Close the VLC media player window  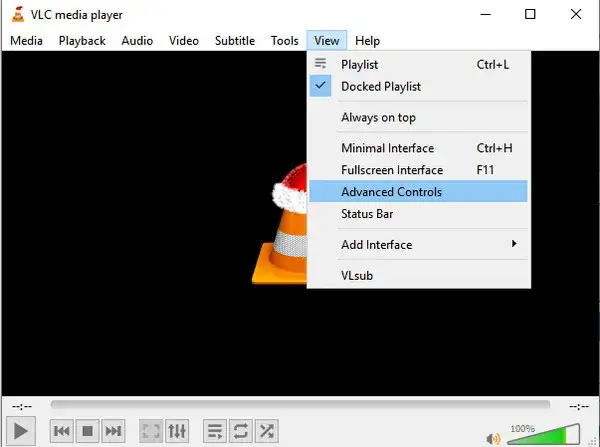coord(576,15)
